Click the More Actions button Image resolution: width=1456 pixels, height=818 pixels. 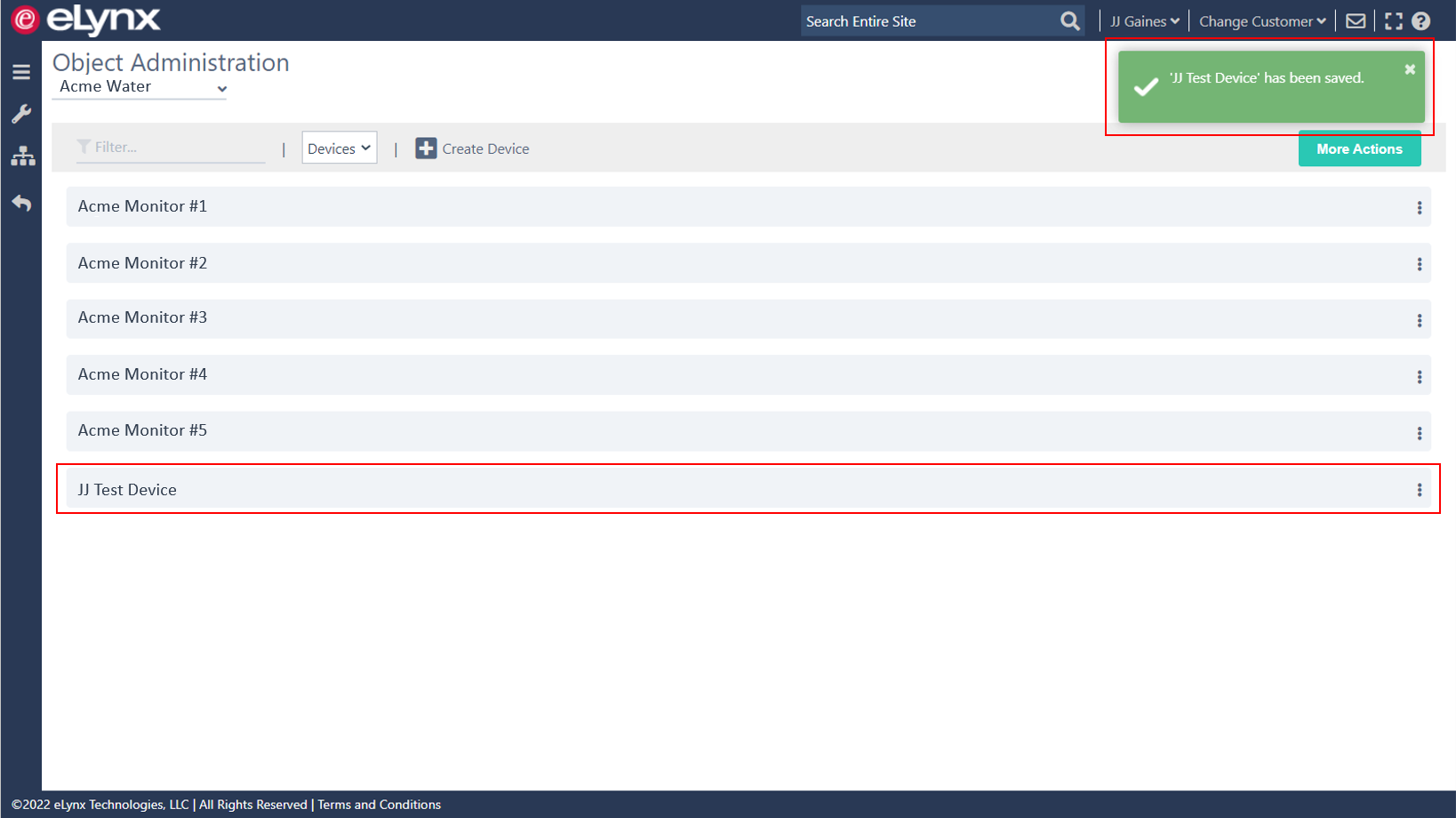[1359, 148]
